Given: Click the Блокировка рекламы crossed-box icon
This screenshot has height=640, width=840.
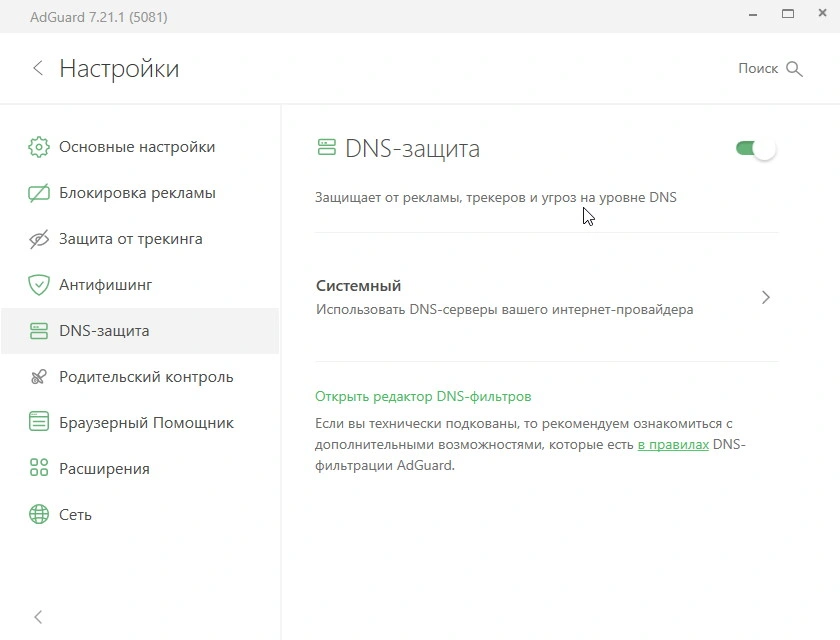Looking at the screenshot, I should coord(39,193).
